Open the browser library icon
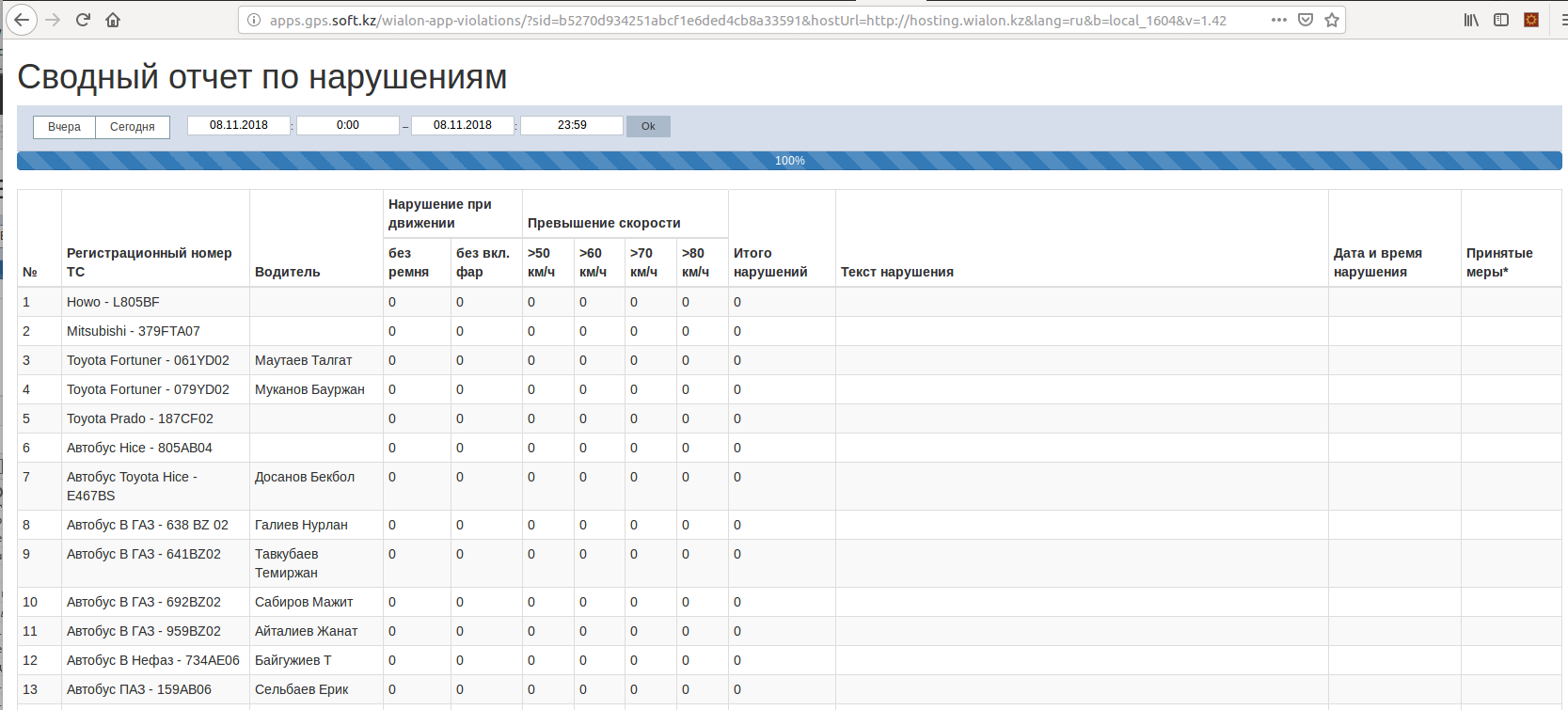 (1471, 20)
